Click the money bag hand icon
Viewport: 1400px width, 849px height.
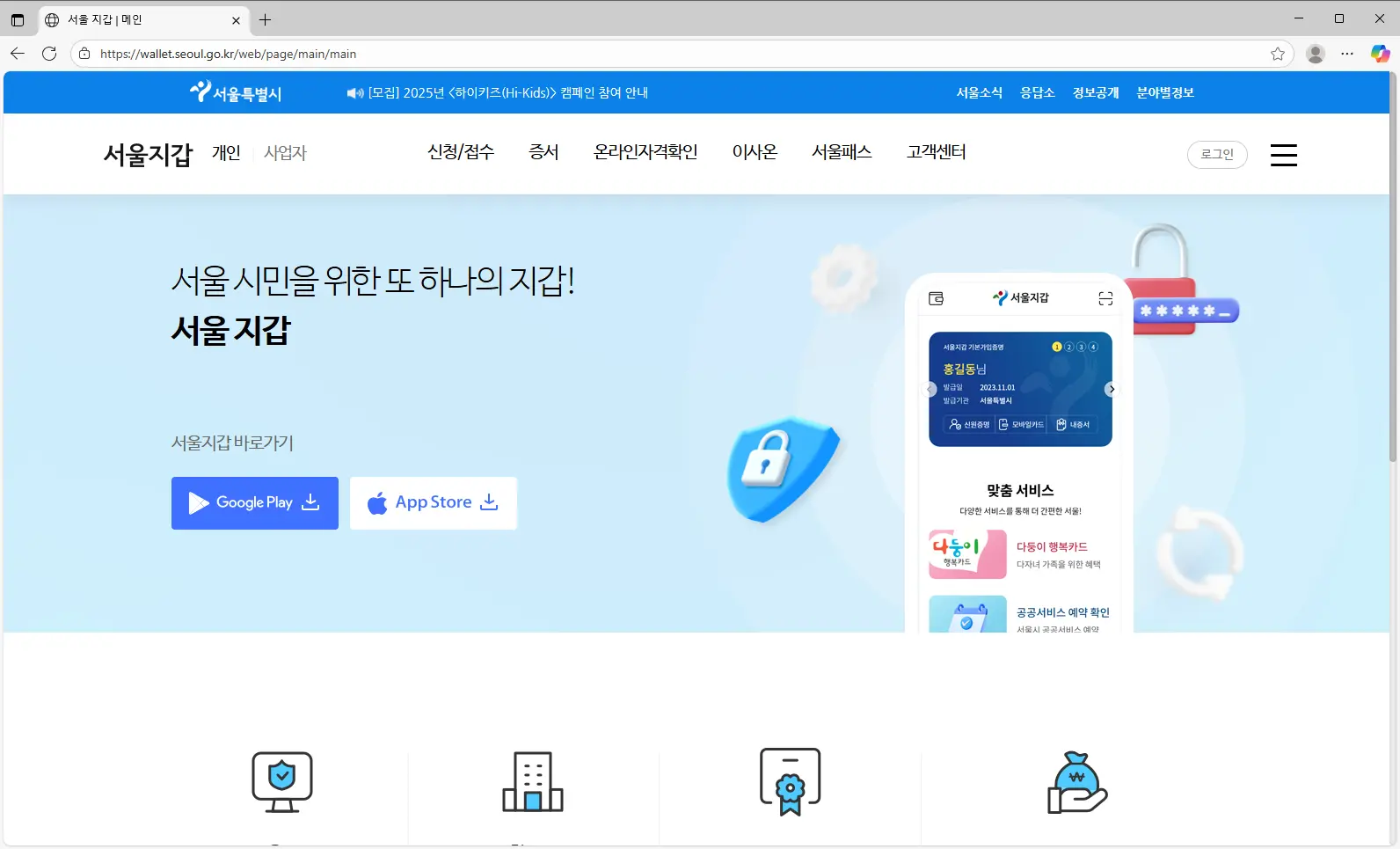coord(1076,782)
